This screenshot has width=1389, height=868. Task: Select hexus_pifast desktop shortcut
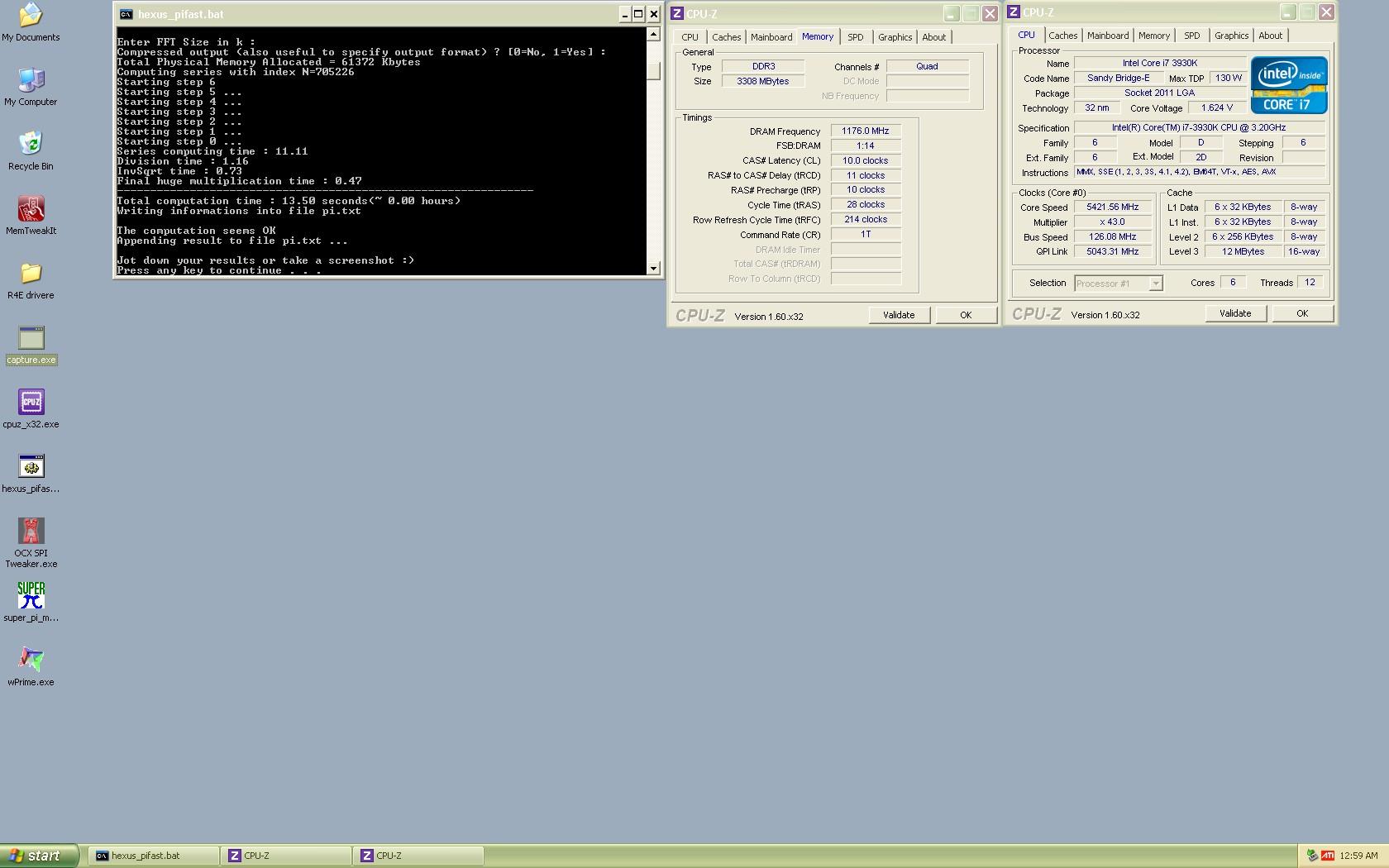pos(31,474)
